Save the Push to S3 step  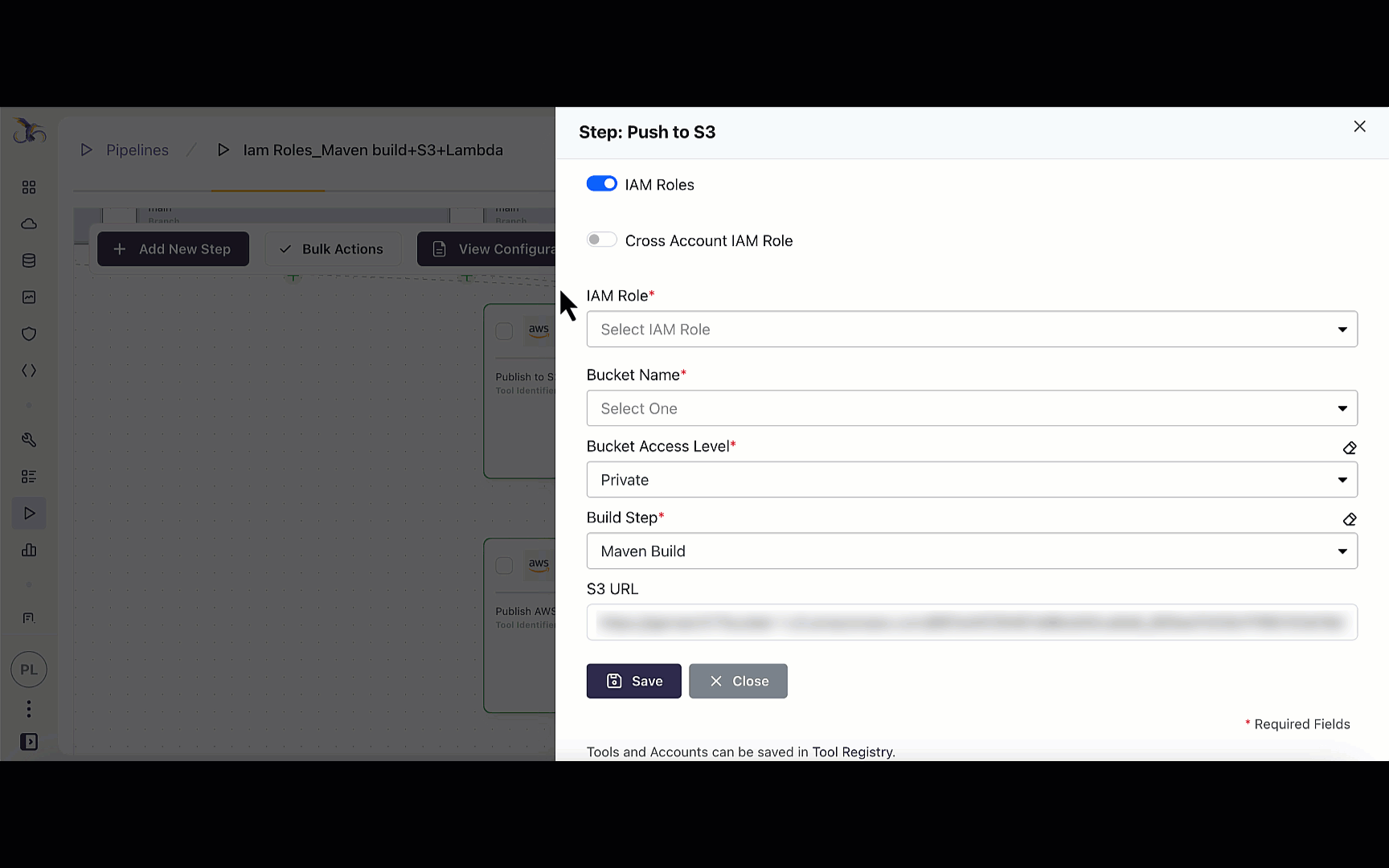click(633, 681)
